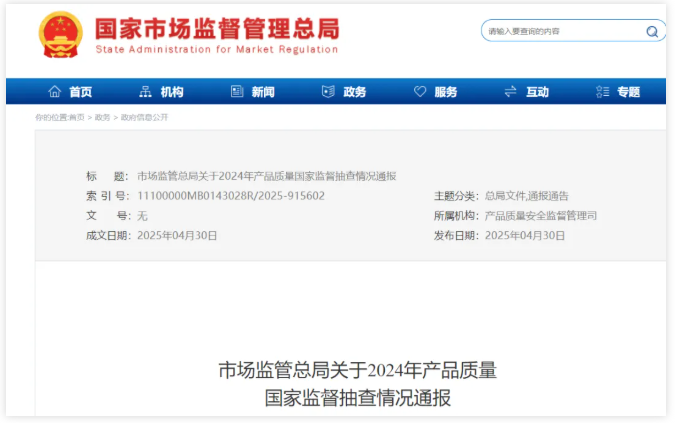Open the 机构 menu item
Viewport: 675px width, 423px height.
(172, 92)
